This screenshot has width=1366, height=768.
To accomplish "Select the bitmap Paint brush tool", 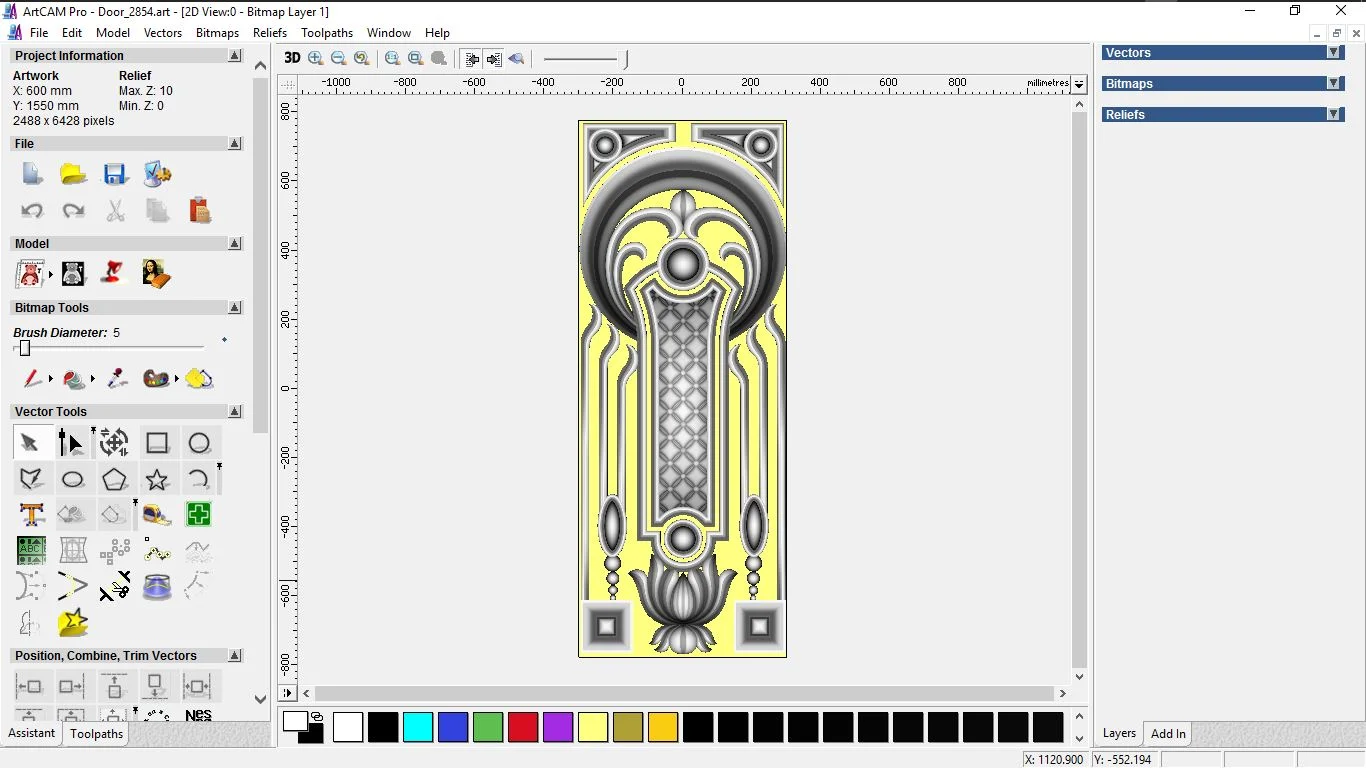I will [32, 379].
